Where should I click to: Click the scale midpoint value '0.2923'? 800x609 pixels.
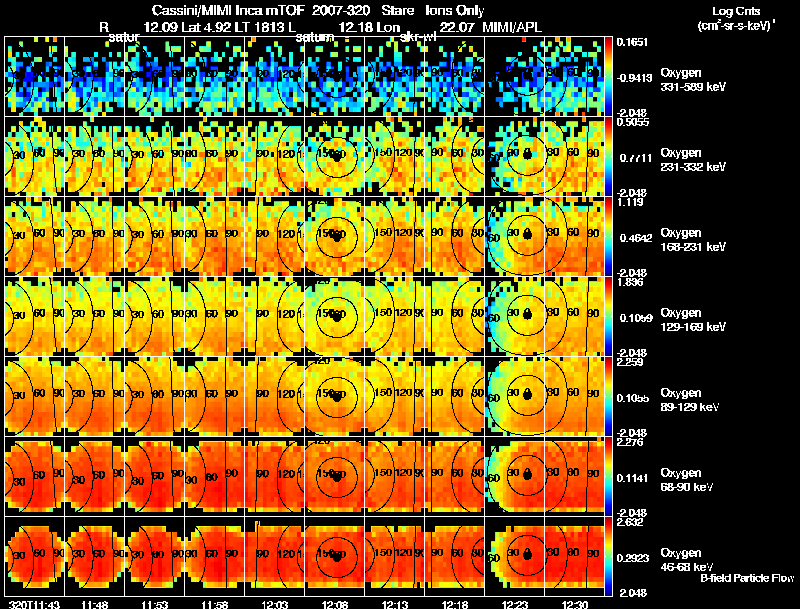633,558
